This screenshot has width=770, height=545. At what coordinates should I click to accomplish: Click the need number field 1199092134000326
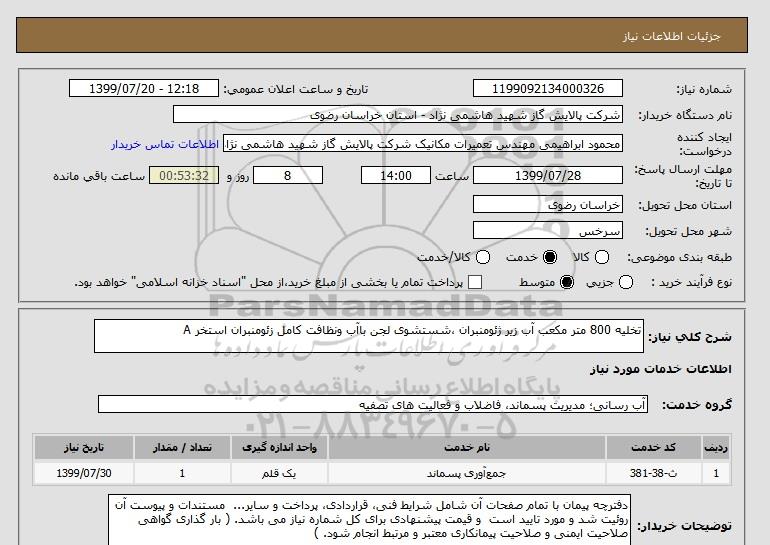tap(548, 88)
